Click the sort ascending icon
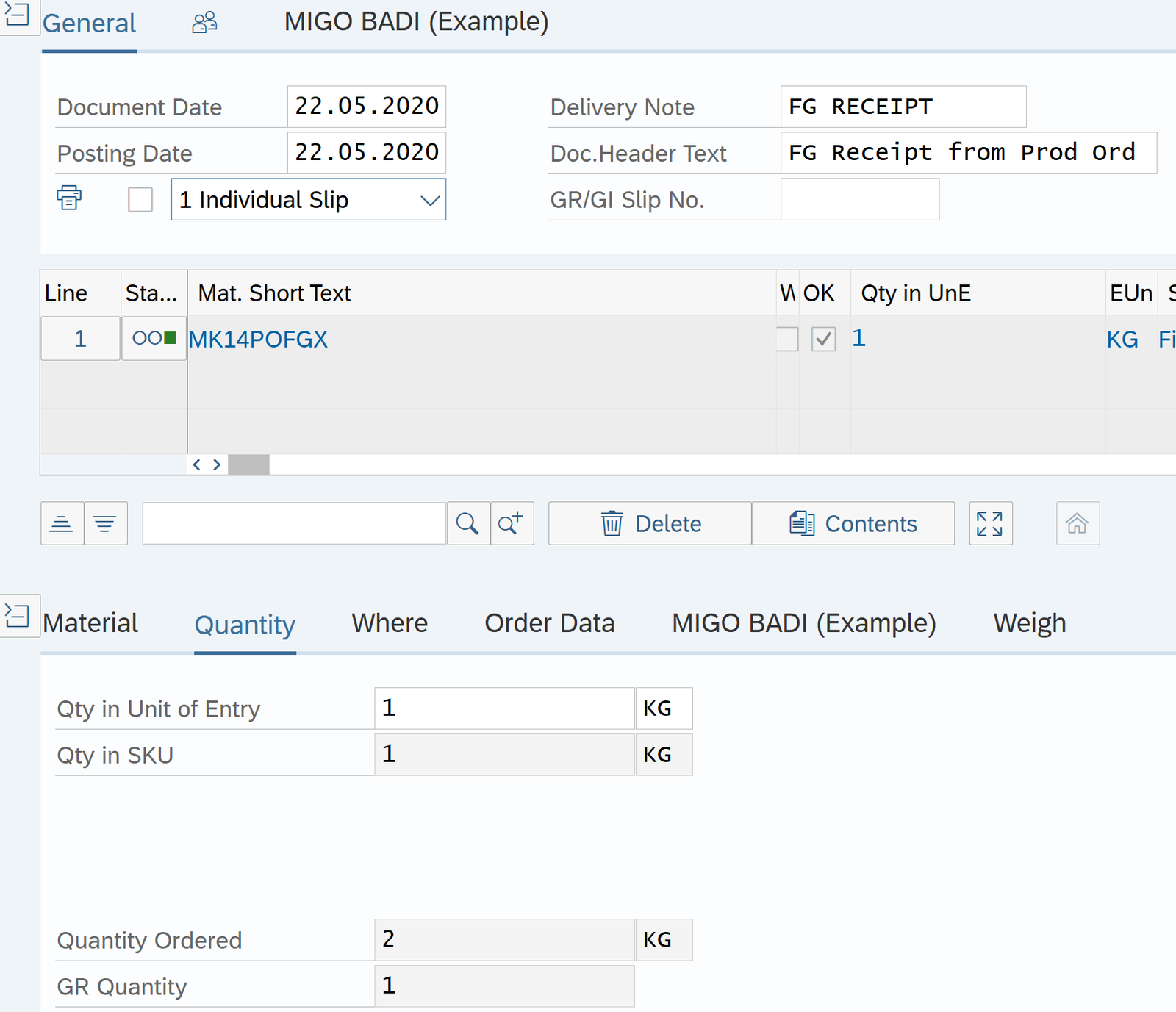1176x1012 pixels. [x=62, y=524]
